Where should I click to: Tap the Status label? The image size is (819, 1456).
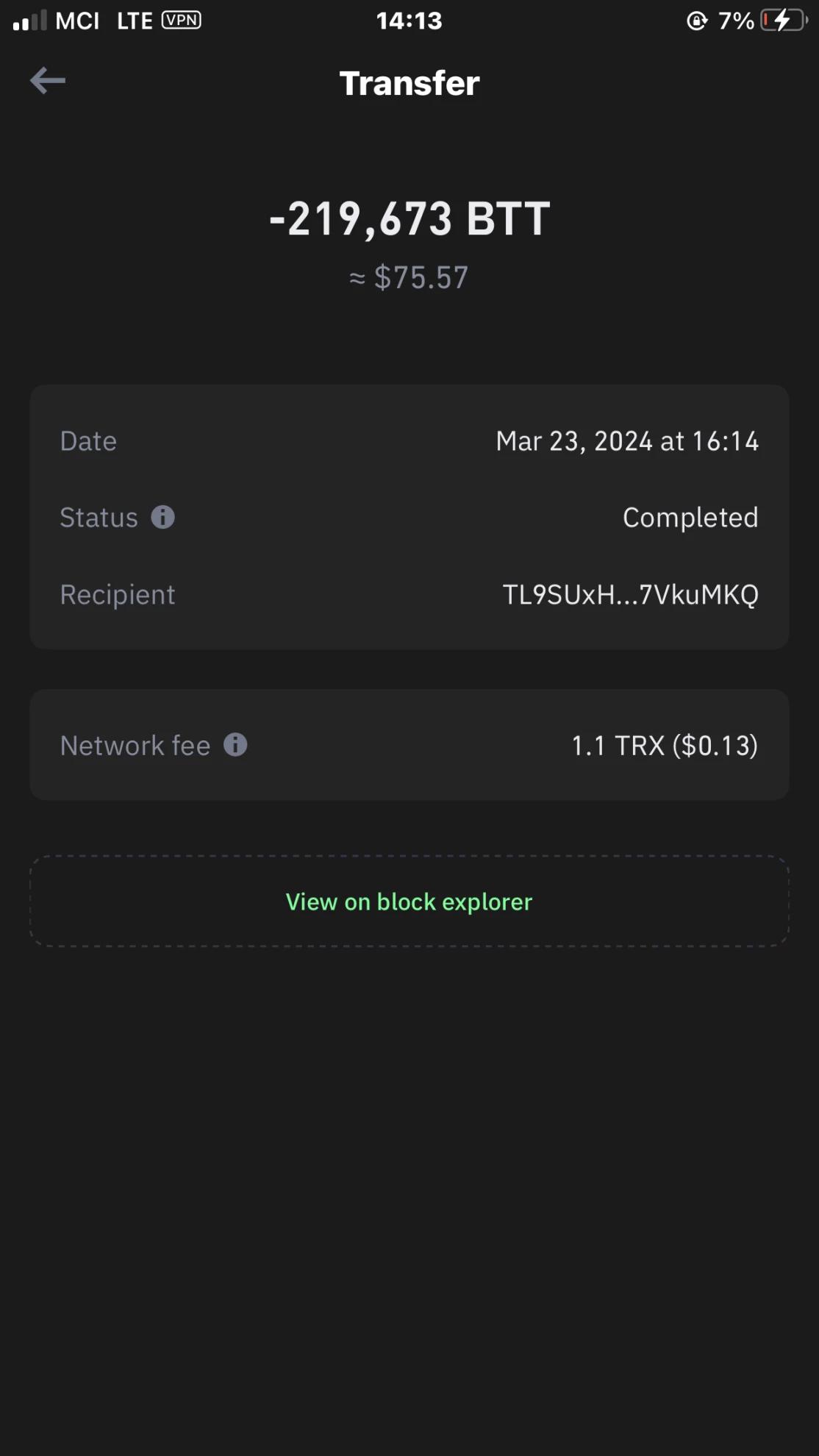tap(99, 518)
